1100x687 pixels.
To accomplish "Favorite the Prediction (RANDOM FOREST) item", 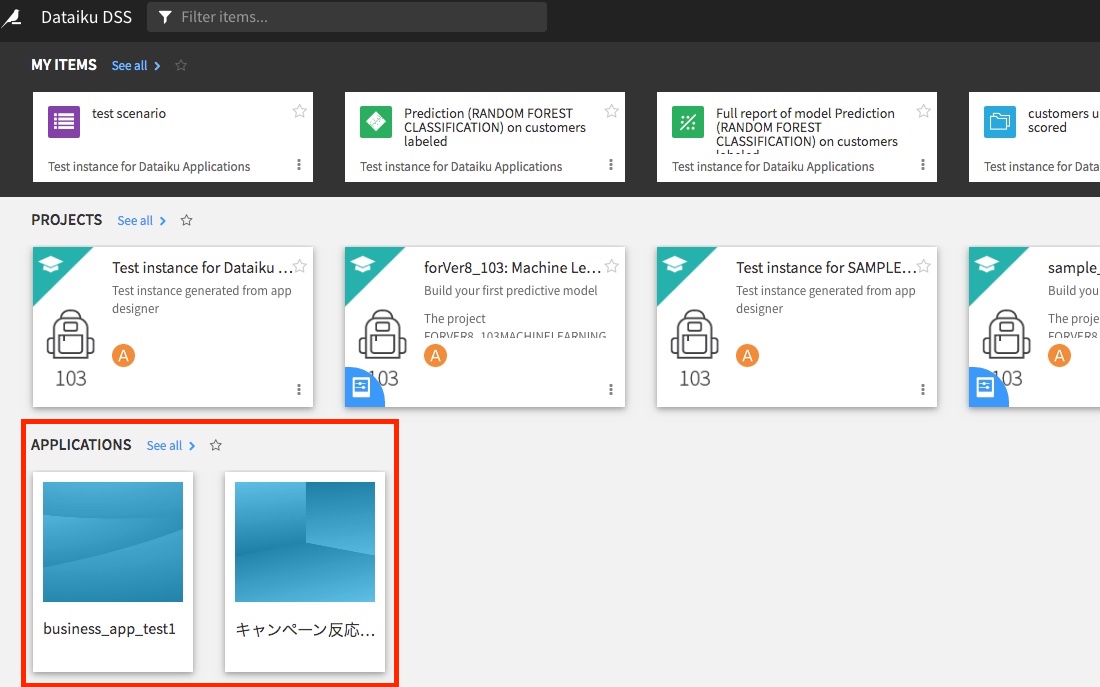I will click(612, 111).
